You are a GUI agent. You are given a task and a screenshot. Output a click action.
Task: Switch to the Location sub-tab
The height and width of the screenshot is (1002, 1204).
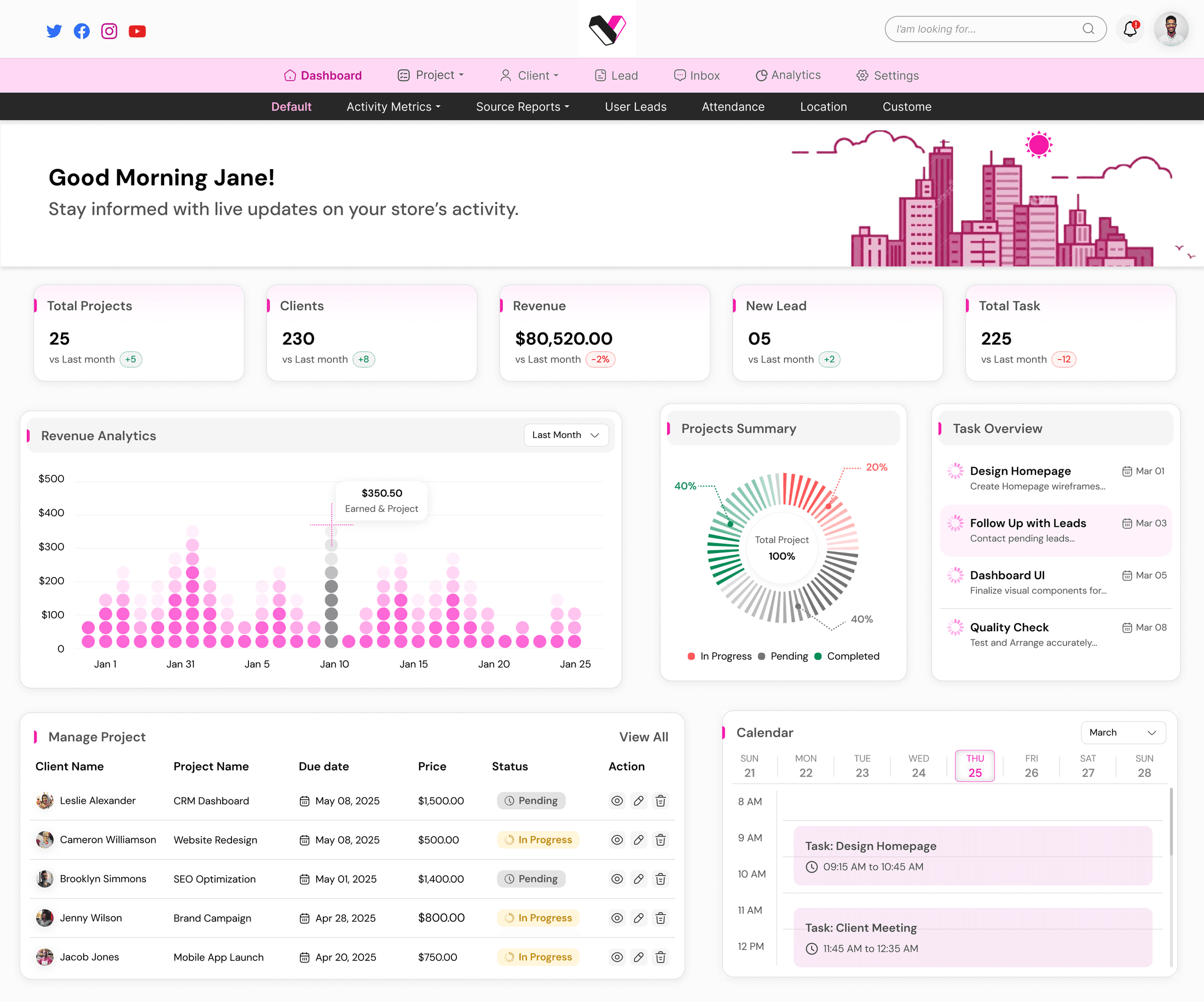coord(823,107)
